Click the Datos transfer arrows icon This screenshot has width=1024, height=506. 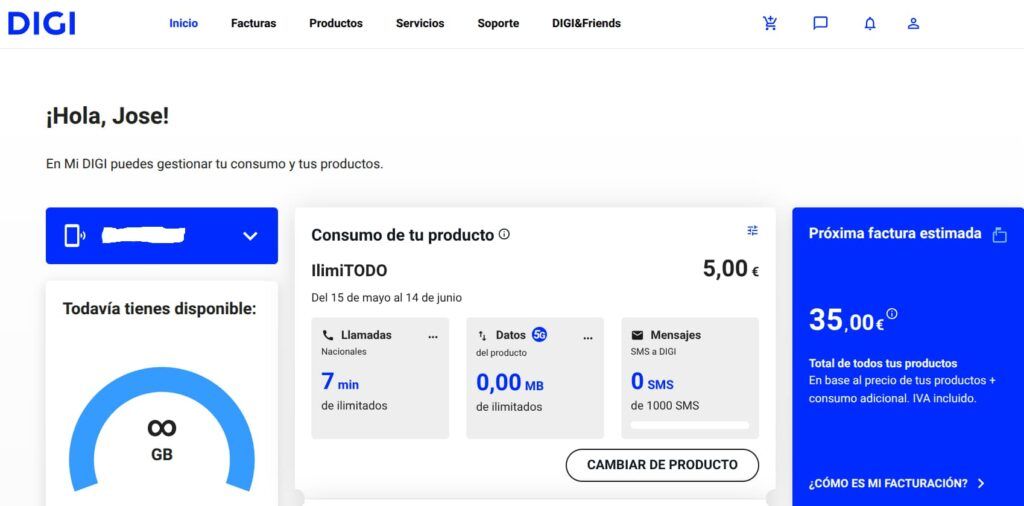[x=483, y=336]
